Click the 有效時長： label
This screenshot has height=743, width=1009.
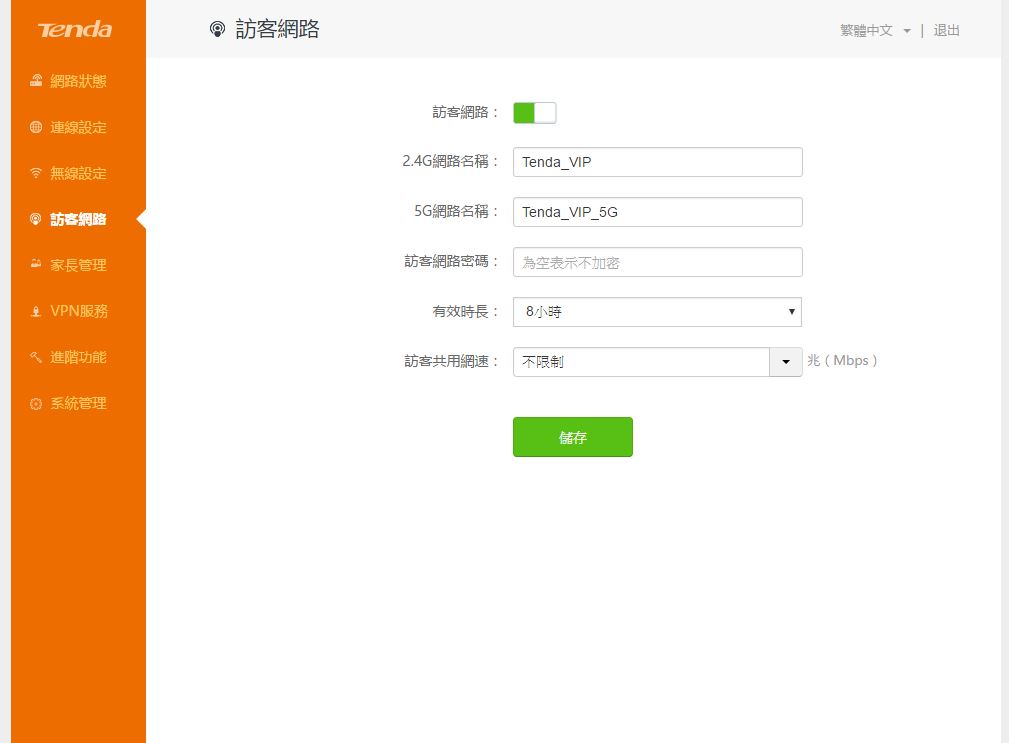click(465, 312)
